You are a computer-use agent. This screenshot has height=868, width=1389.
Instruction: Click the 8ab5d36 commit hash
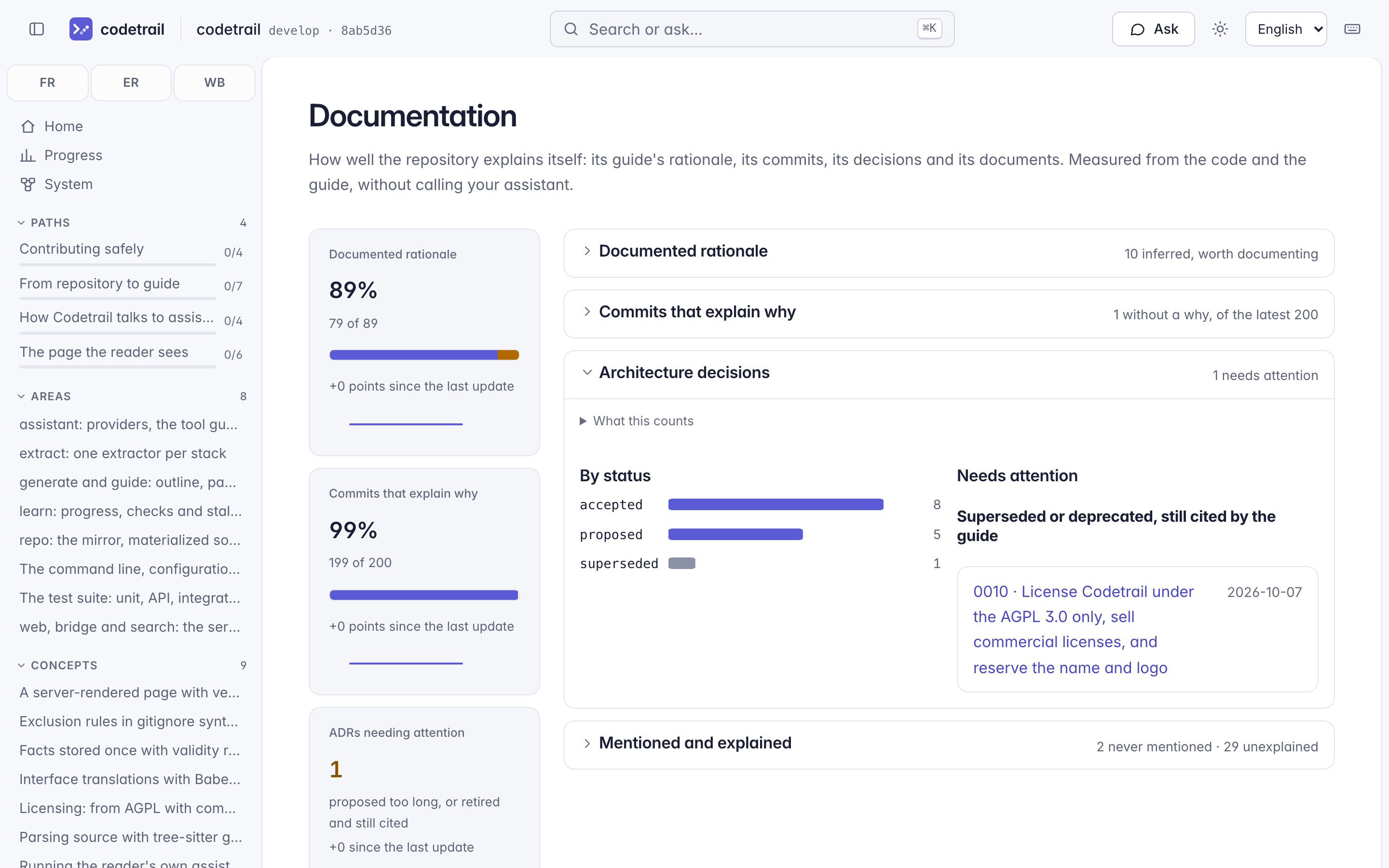(366, 30)
